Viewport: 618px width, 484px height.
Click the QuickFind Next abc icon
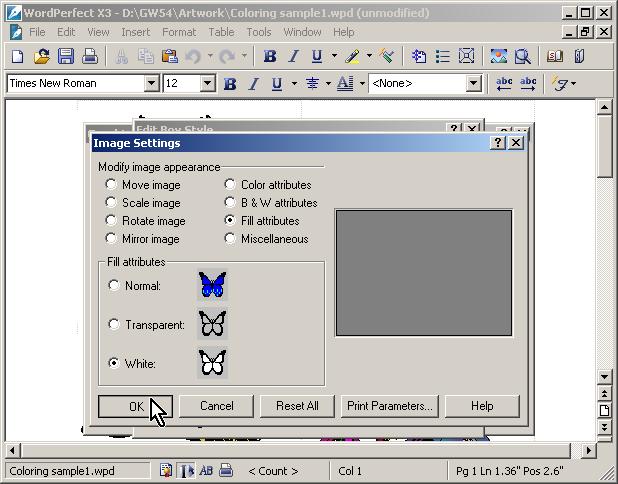(528, 84)
